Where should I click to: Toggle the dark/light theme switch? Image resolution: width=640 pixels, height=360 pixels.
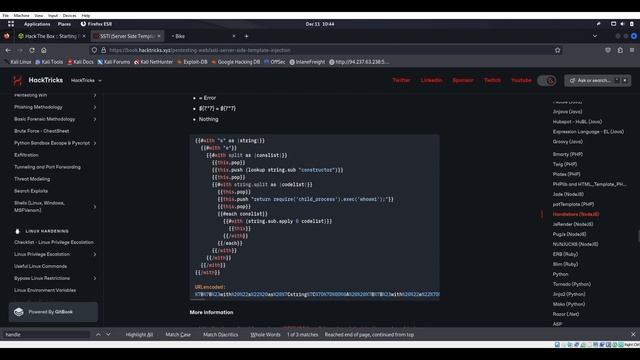tap(547, 80)
